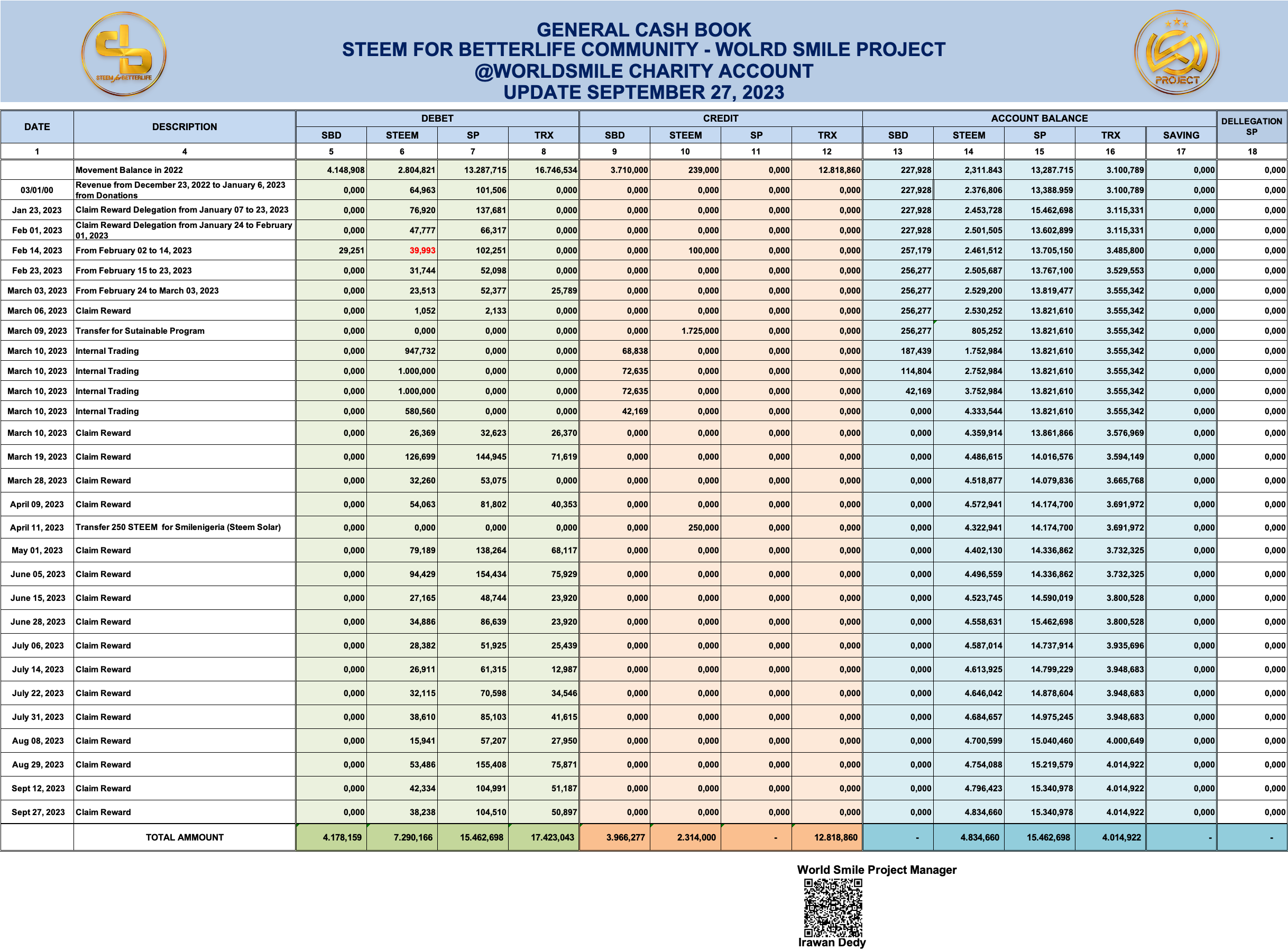Screen dimensions: 1288x950
Task: Click the STEEM header under DEBET
Action: [402, 135]
